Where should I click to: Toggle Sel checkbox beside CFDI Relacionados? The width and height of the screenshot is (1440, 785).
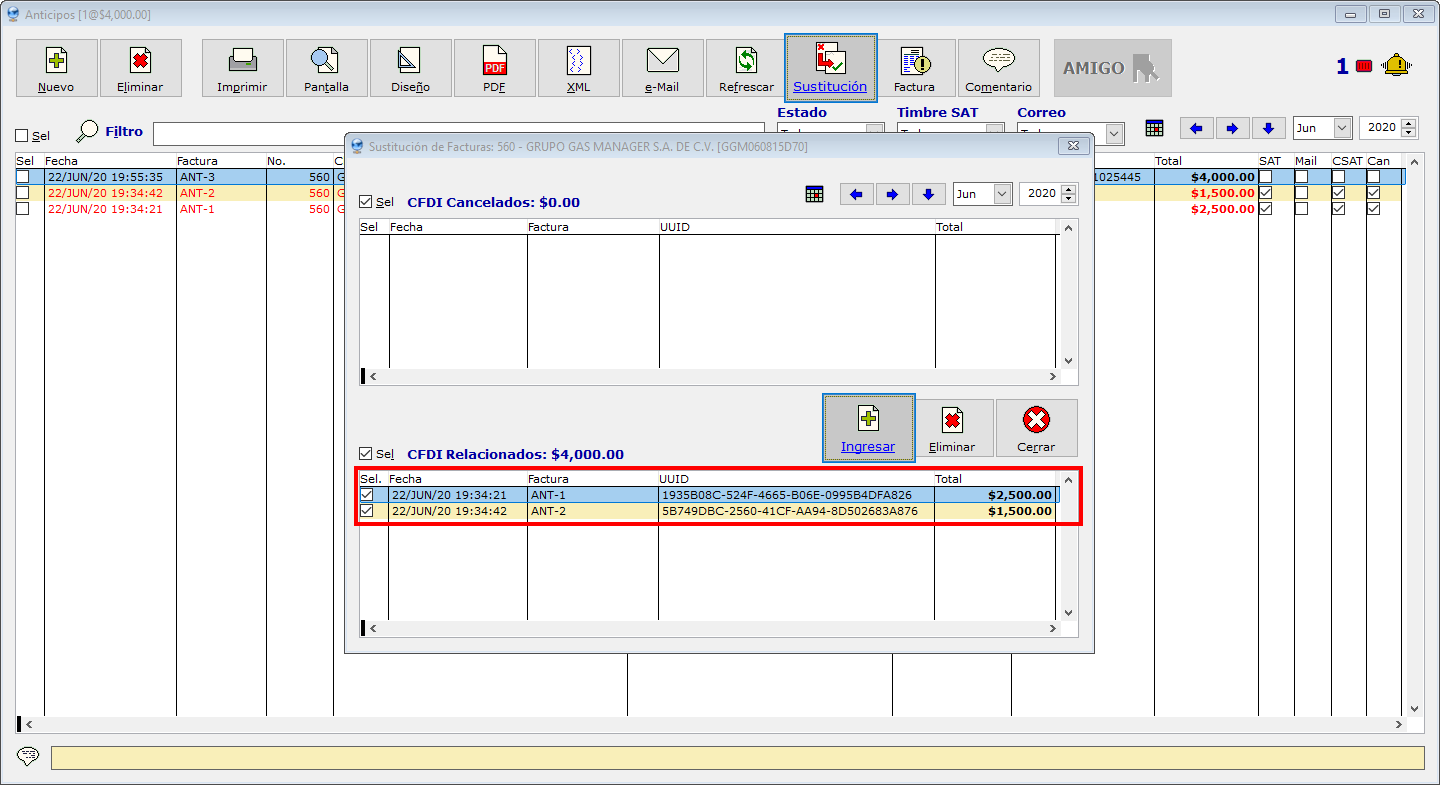(x=366, y=454)
